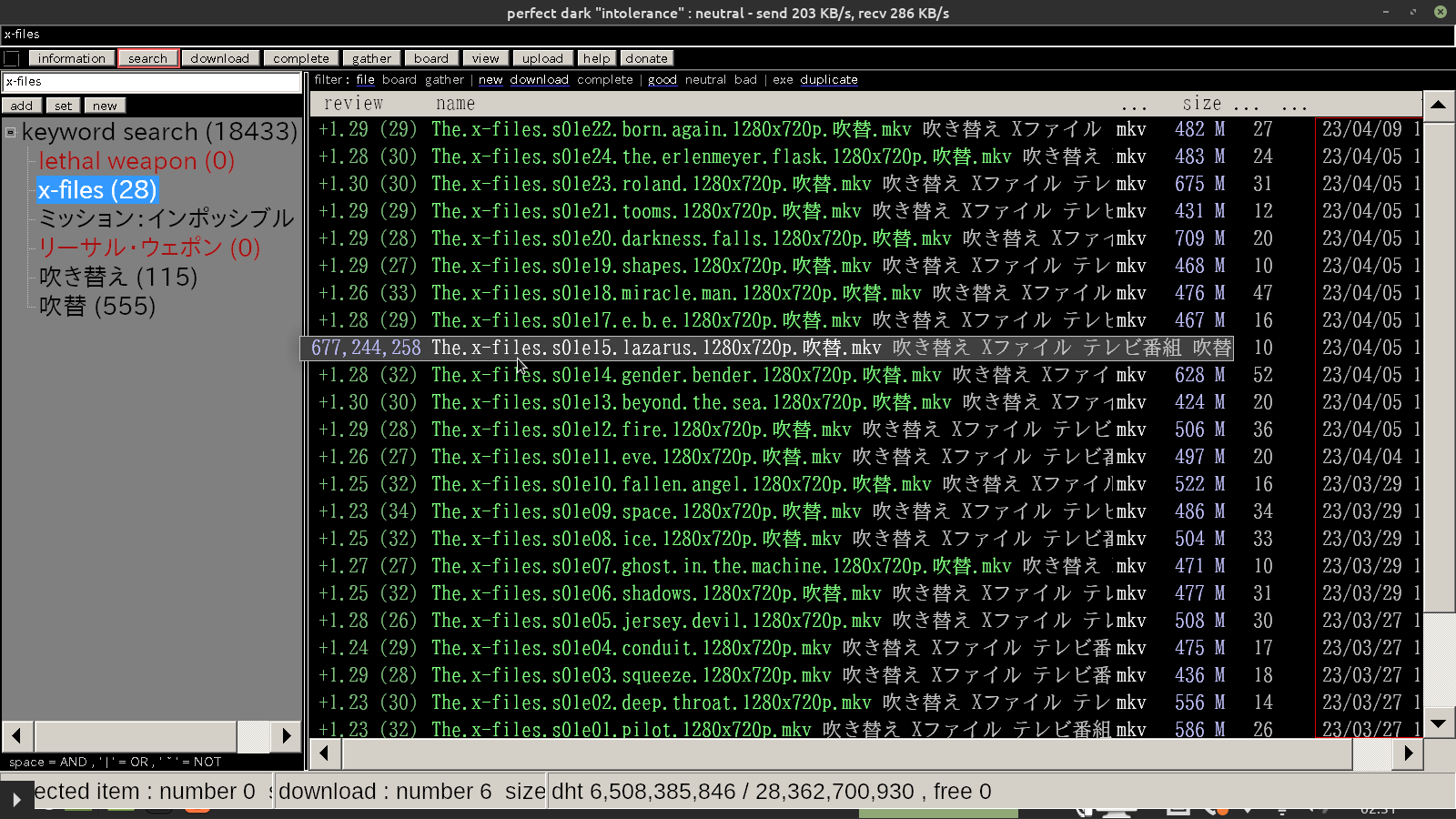Select the s01e02.deep.throat result row
The width and height of the screenshot is (1456, 819).
pyautogui.click(x=865, y=703)
